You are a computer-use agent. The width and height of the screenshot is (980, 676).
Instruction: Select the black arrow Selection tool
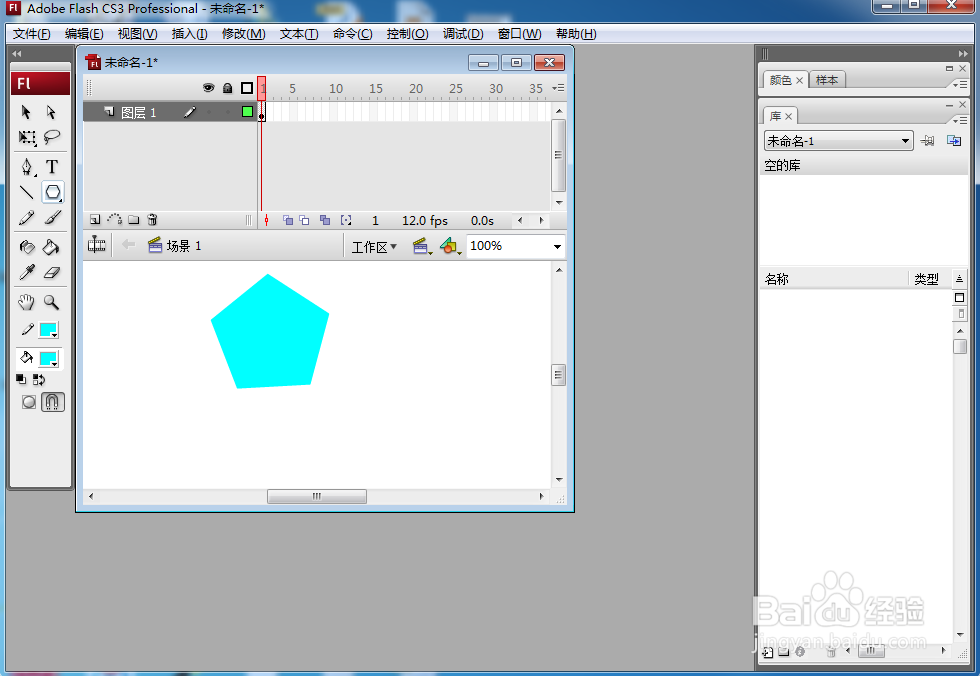(26, 112)
